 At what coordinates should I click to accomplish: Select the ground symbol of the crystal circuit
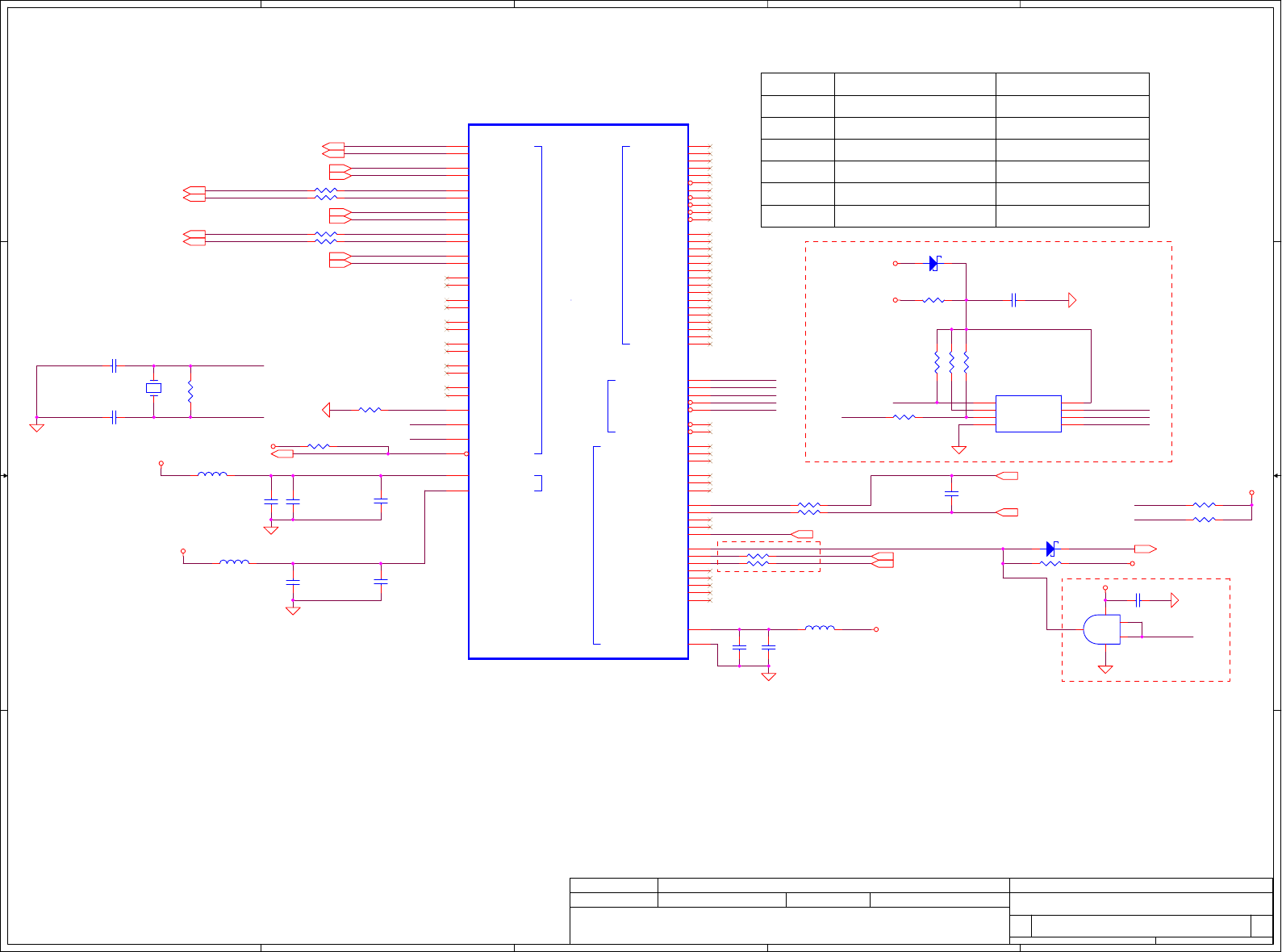click(36, 428)
